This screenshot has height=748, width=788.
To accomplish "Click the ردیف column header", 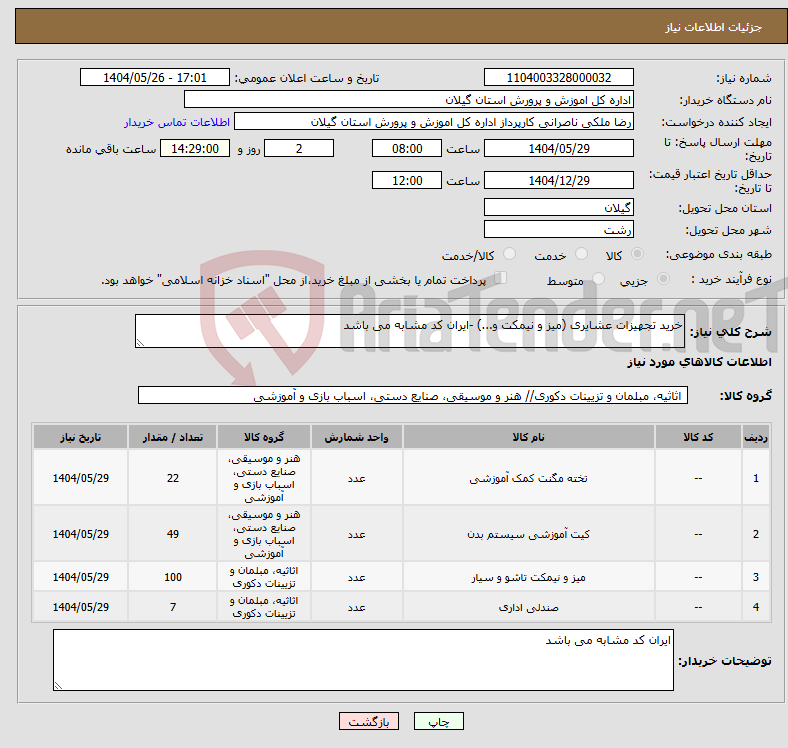I will 755,437.
